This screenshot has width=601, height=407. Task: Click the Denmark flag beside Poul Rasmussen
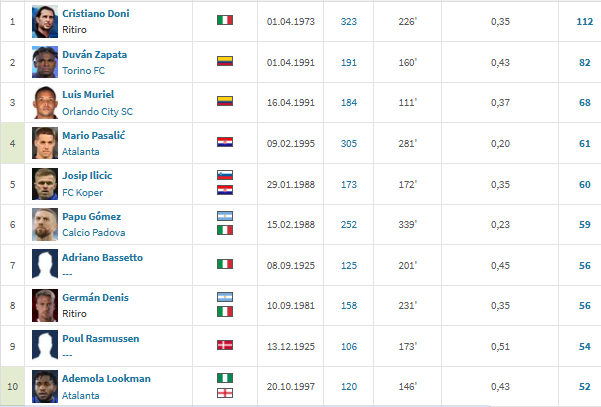pyautogui.click(x=225, y=345)
